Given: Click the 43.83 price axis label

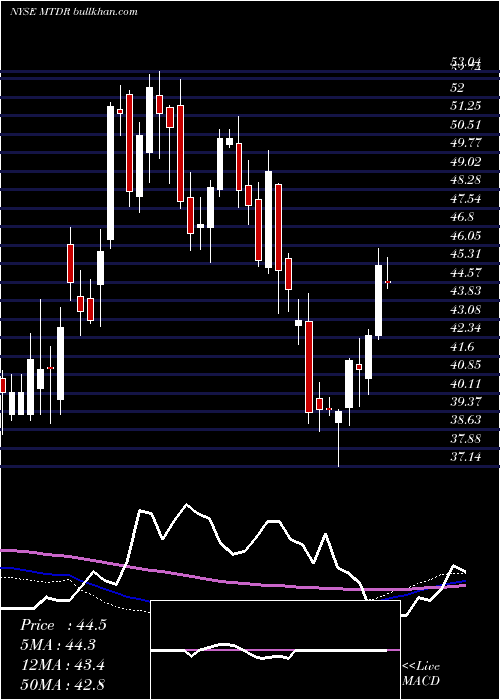Looking at the screenshot, I should point(466,291).
